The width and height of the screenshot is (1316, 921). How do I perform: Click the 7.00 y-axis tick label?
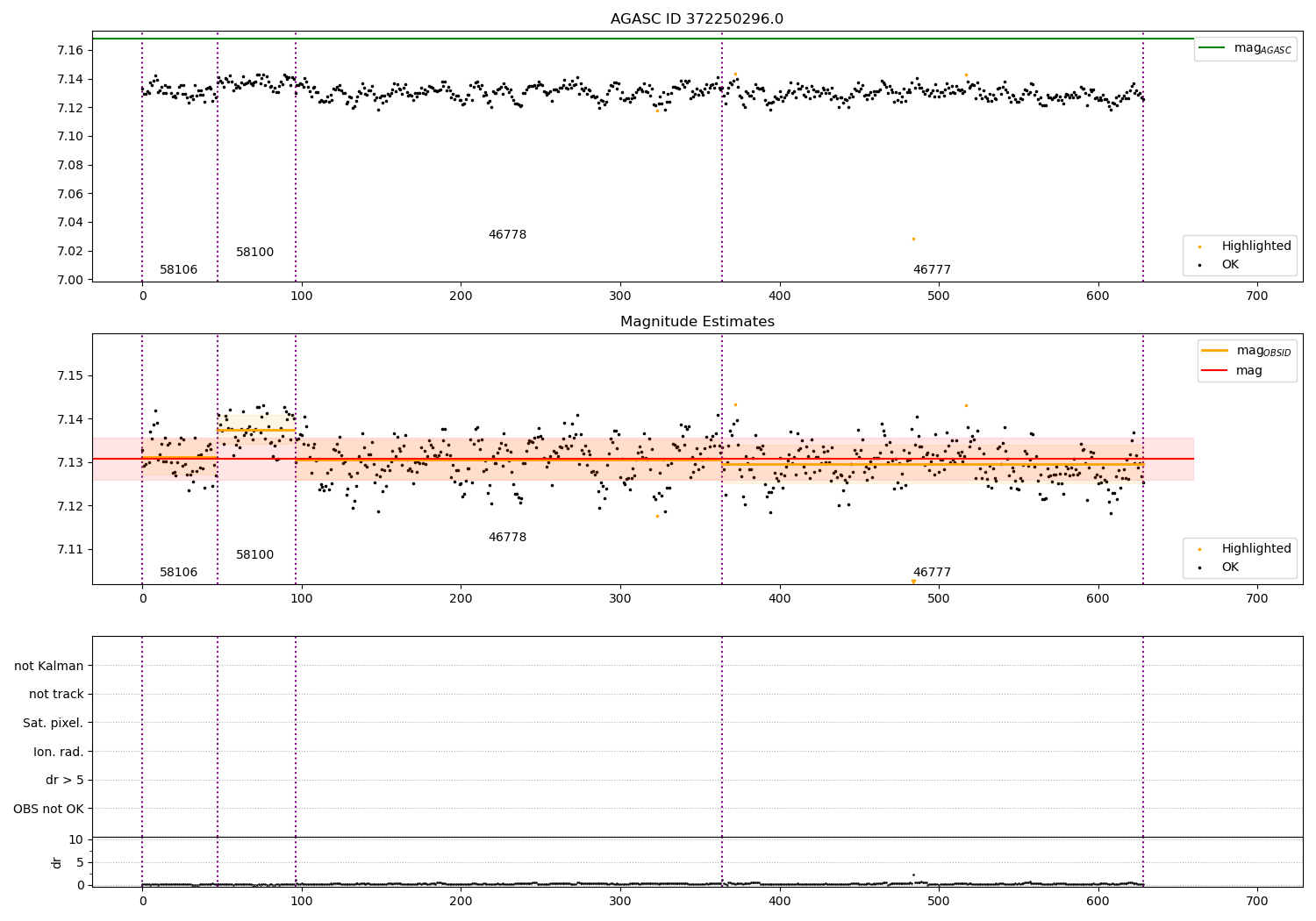pos(70,281)
